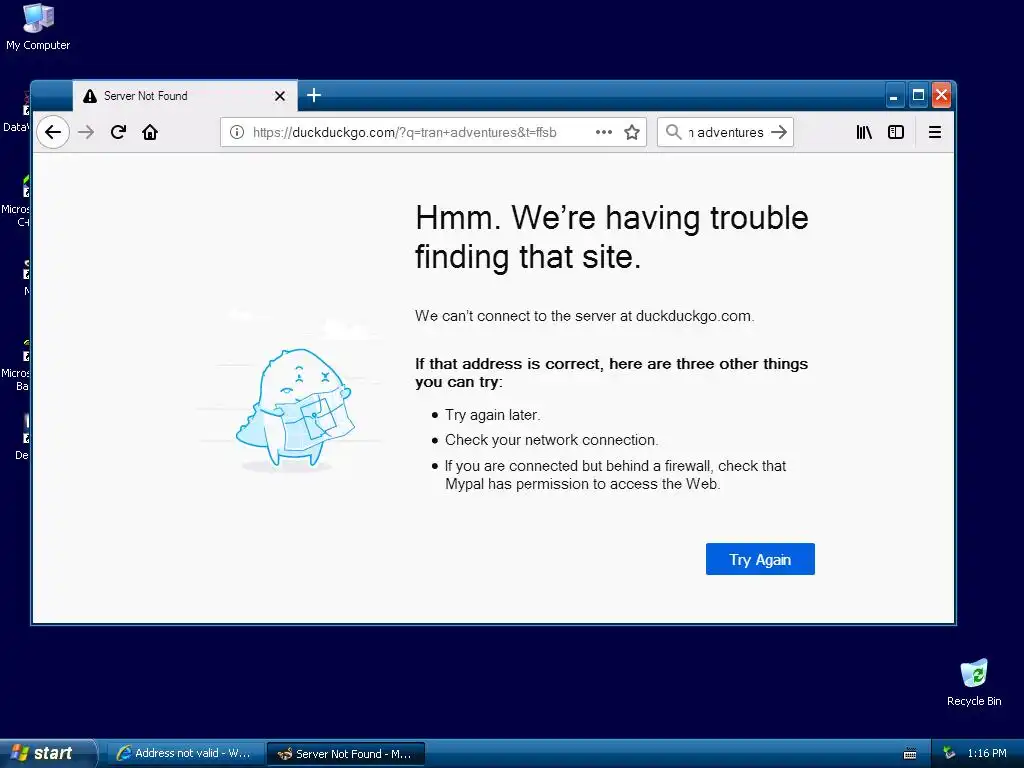
Task: Show site information icon in address bar
Action: tap(237, 132)
